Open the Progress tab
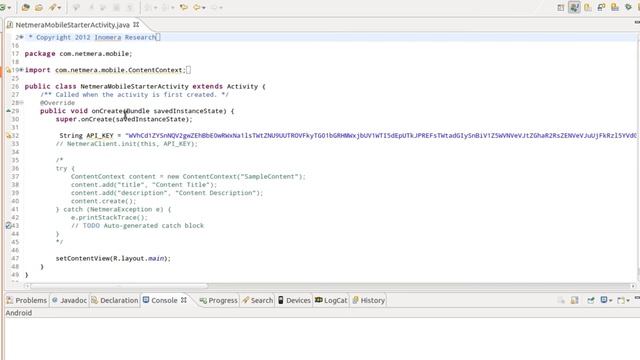Viewport: 640px width, 360px height. 218,300
